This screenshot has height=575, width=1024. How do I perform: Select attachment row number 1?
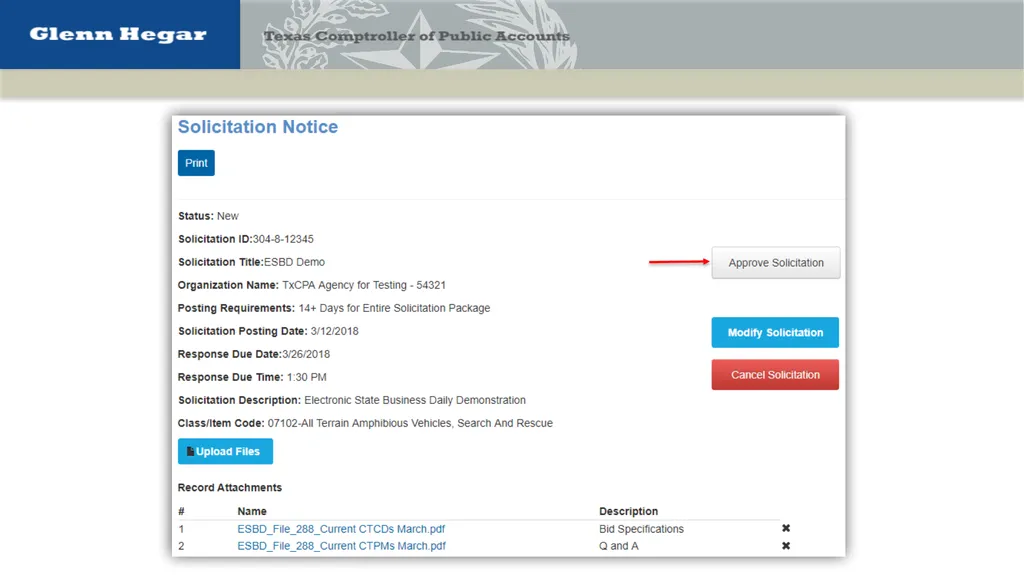tap(181, 529)
